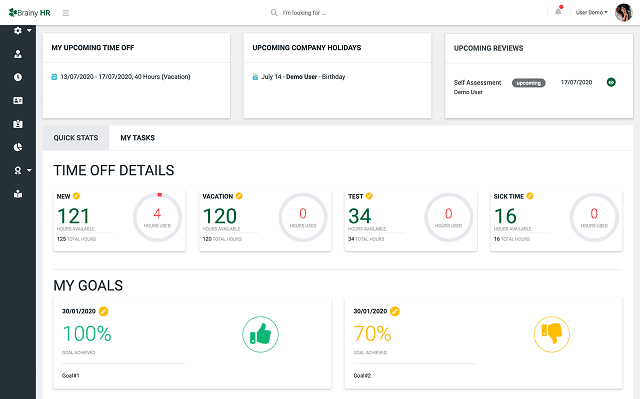This screenshot has width=640, height=399.
Task: Click the 125 total hours text
Action: tap(76, 239)
